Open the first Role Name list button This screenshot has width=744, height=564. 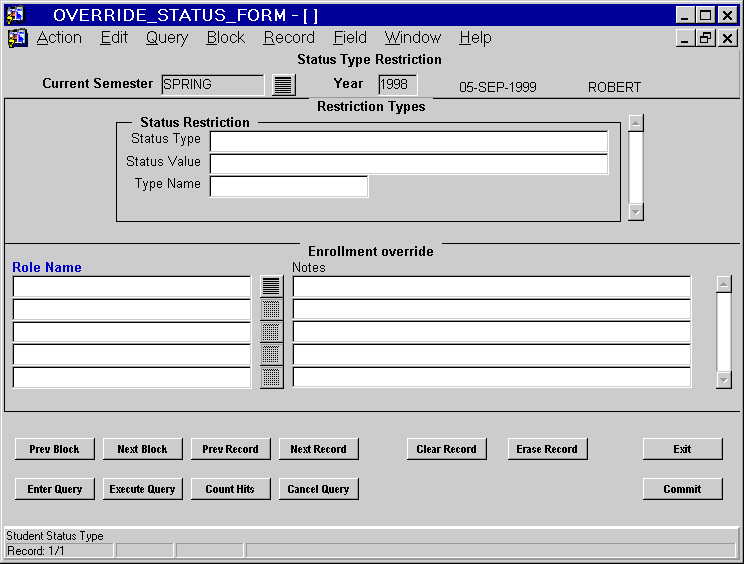coord(271,287)
